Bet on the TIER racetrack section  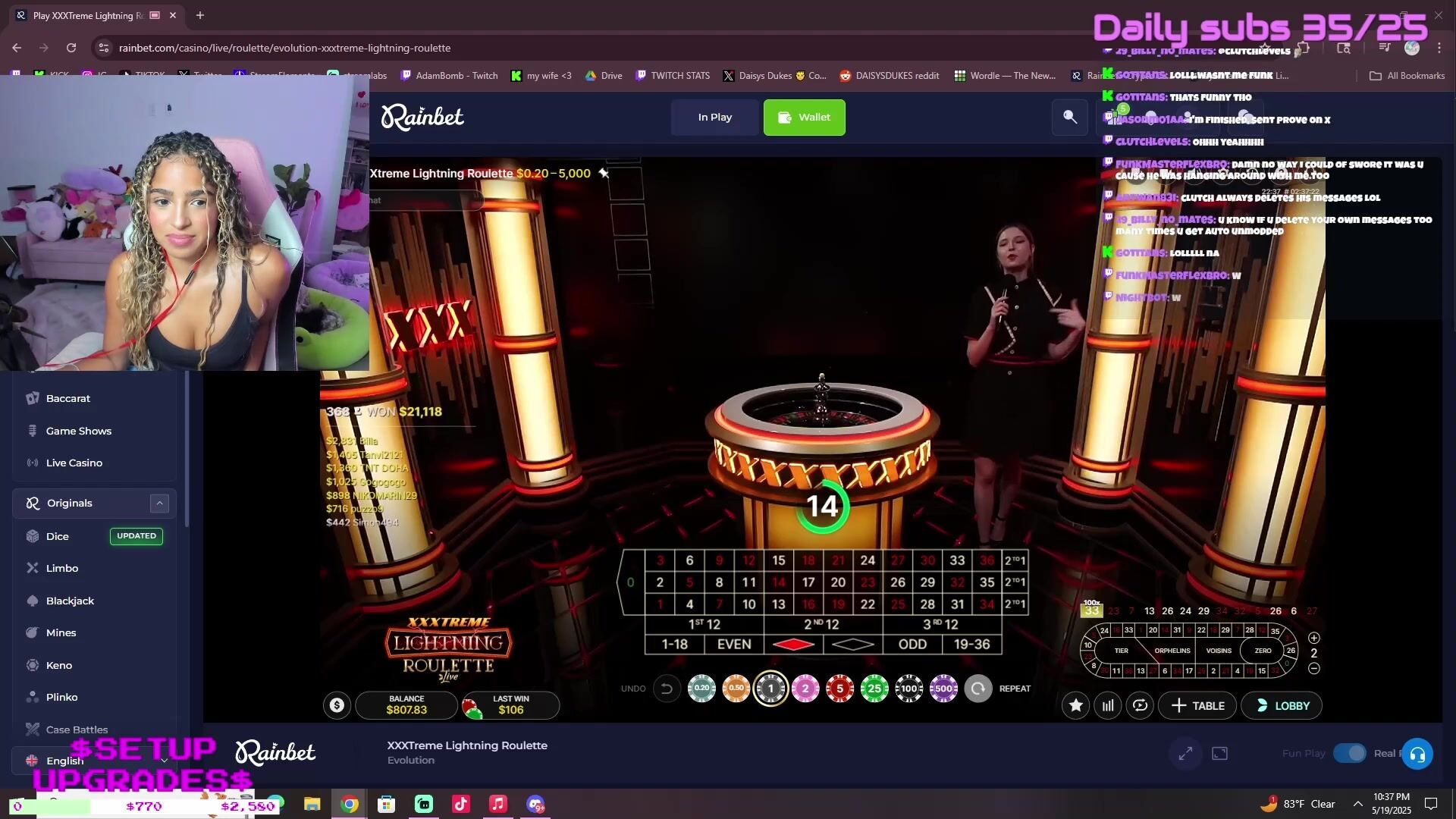pyautogui.click(x=1121, y=651)
